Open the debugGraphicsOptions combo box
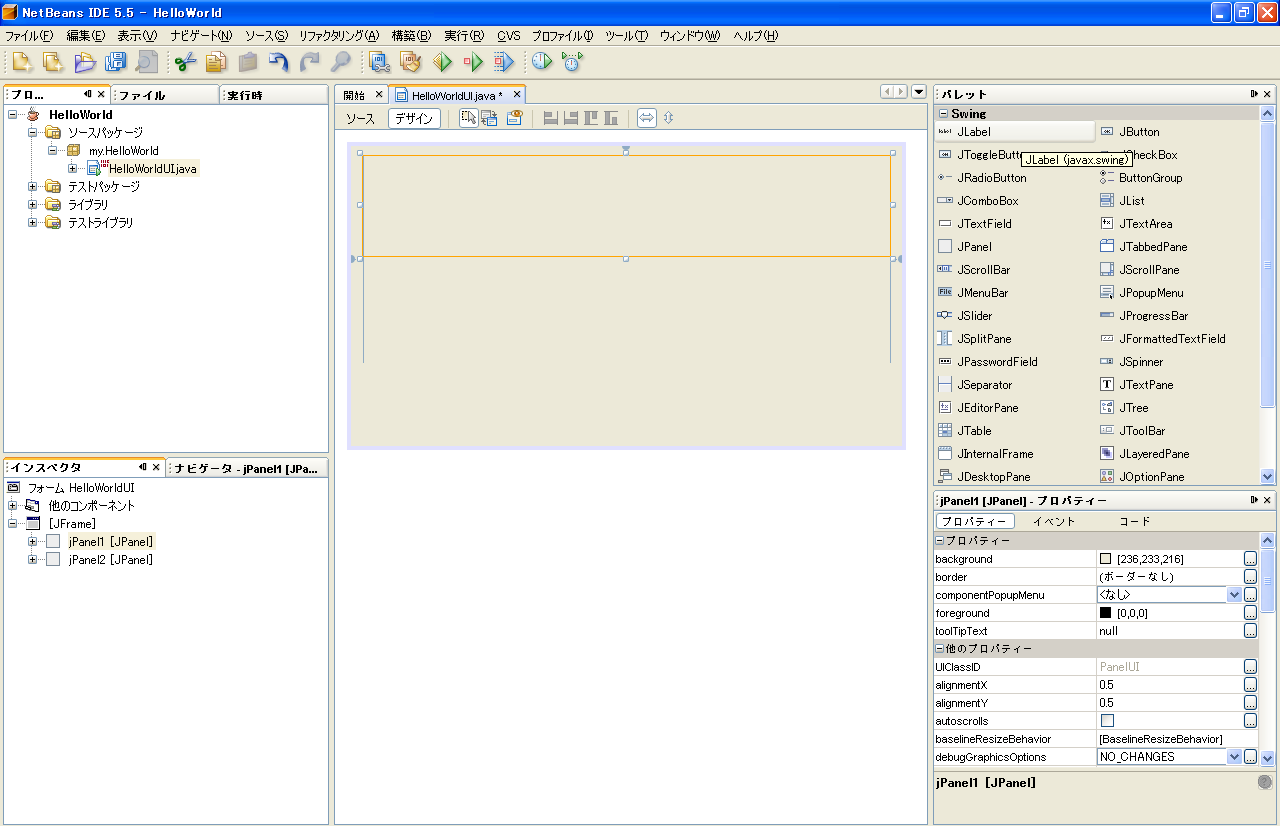The height and width of the screenshot is (826, 1280). (1233, 757)
